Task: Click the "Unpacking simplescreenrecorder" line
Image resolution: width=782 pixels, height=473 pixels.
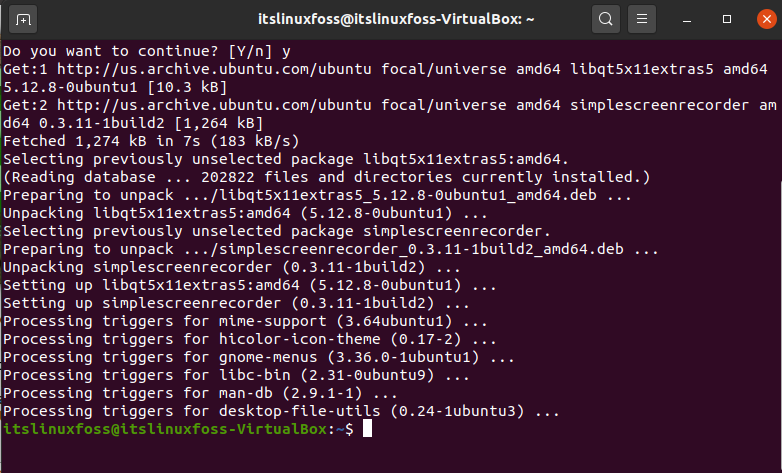Action: (x=232, y=267)
